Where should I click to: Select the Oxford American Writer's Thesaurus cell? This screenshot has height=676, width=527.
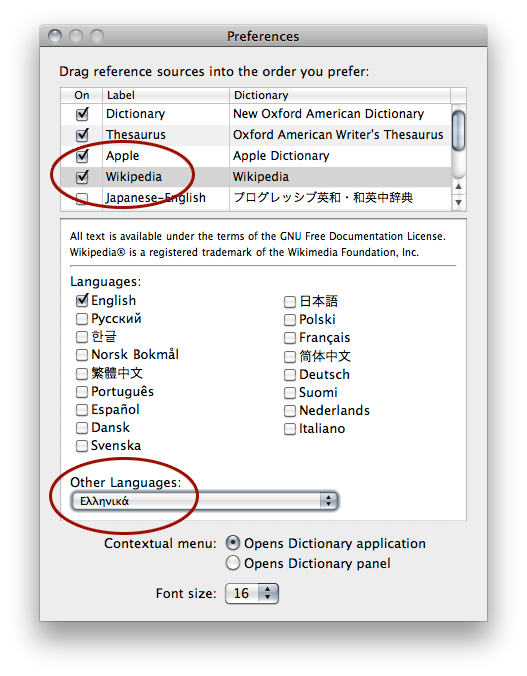click(x=340, y=135)
